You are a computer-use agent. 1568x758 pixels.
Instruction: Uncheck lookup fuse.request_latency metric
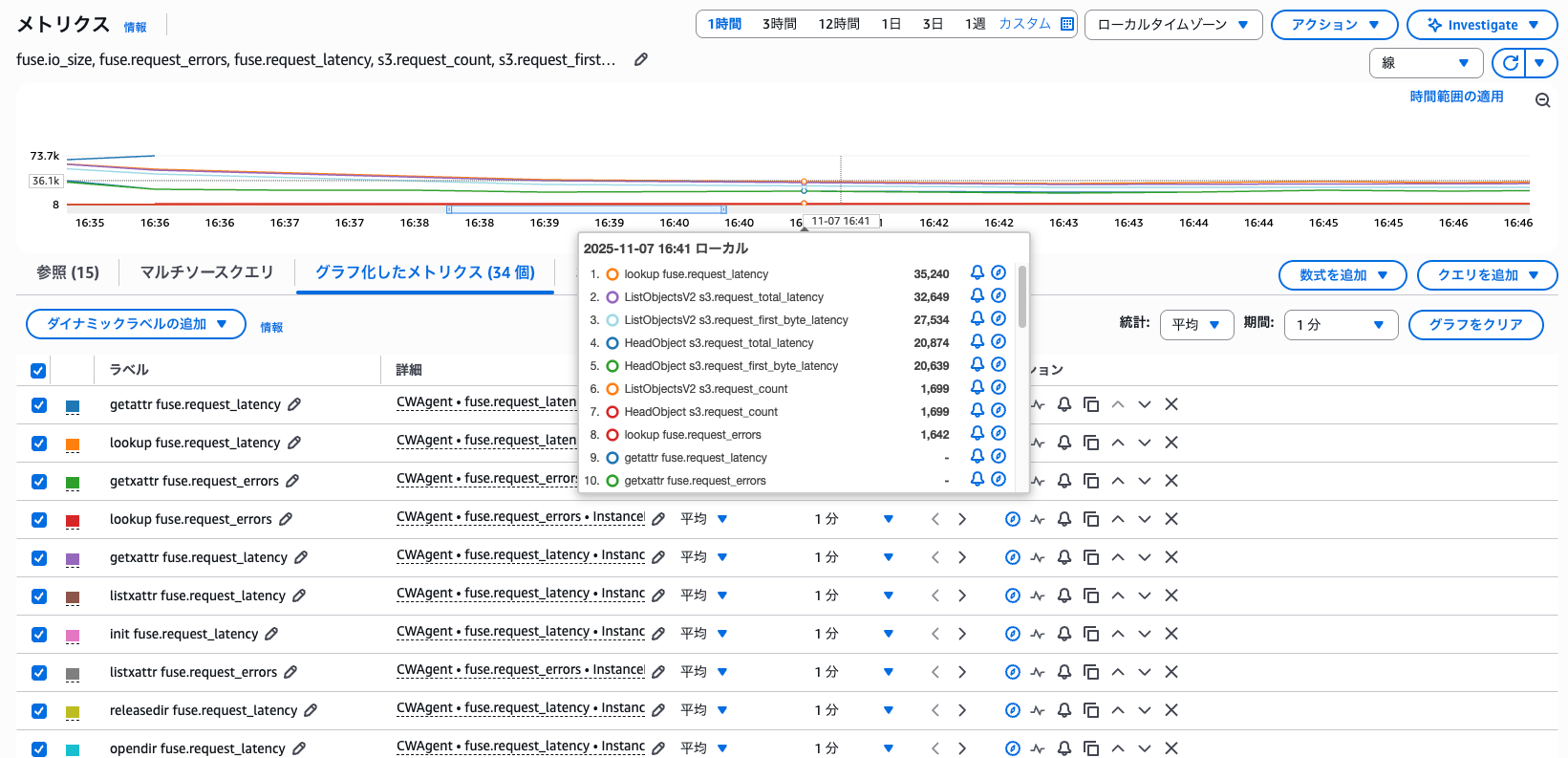pyautogui.click(x=39, y=443)
